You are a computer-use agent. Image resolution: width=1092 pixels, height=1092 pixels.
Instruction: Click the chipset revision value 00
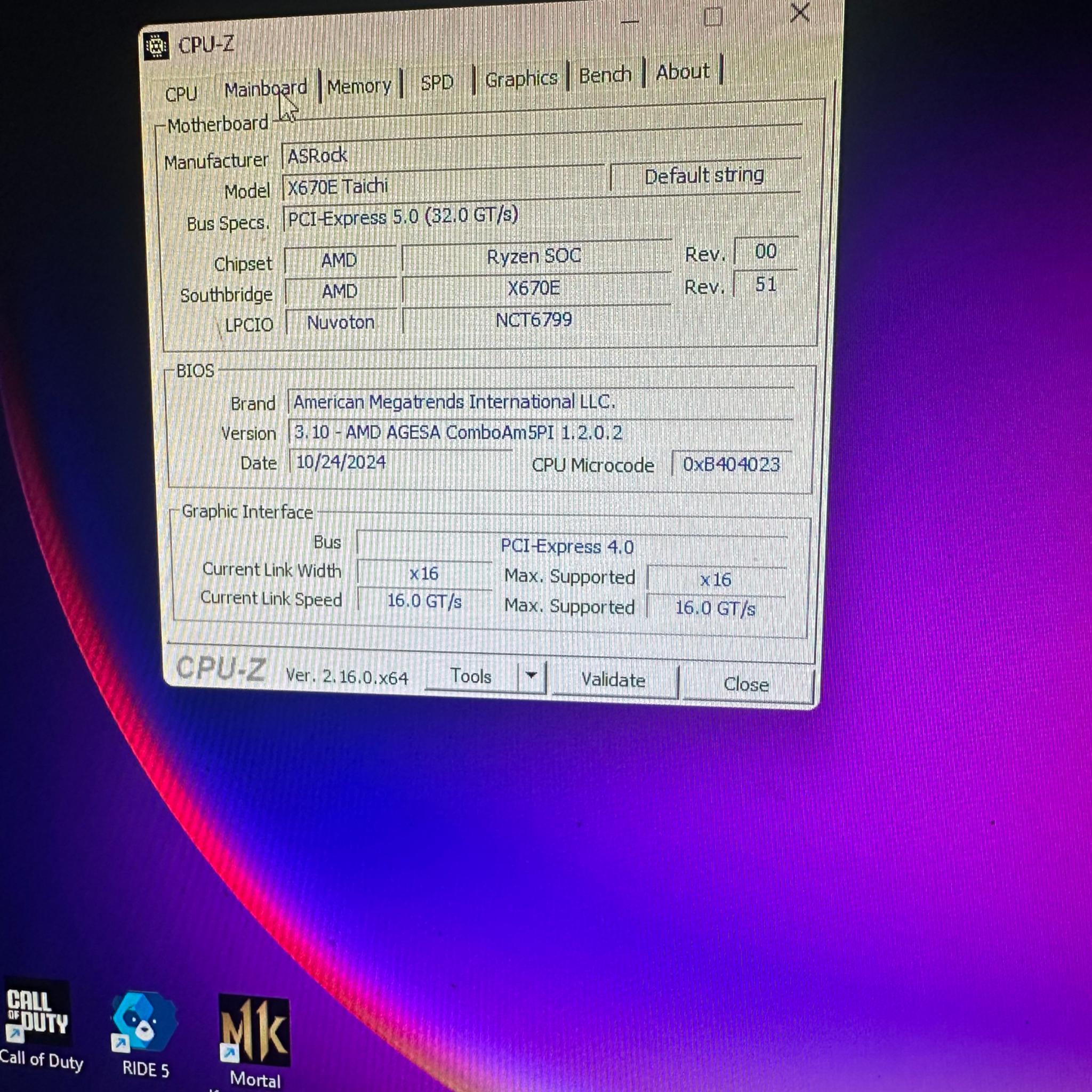click(766, 251)
